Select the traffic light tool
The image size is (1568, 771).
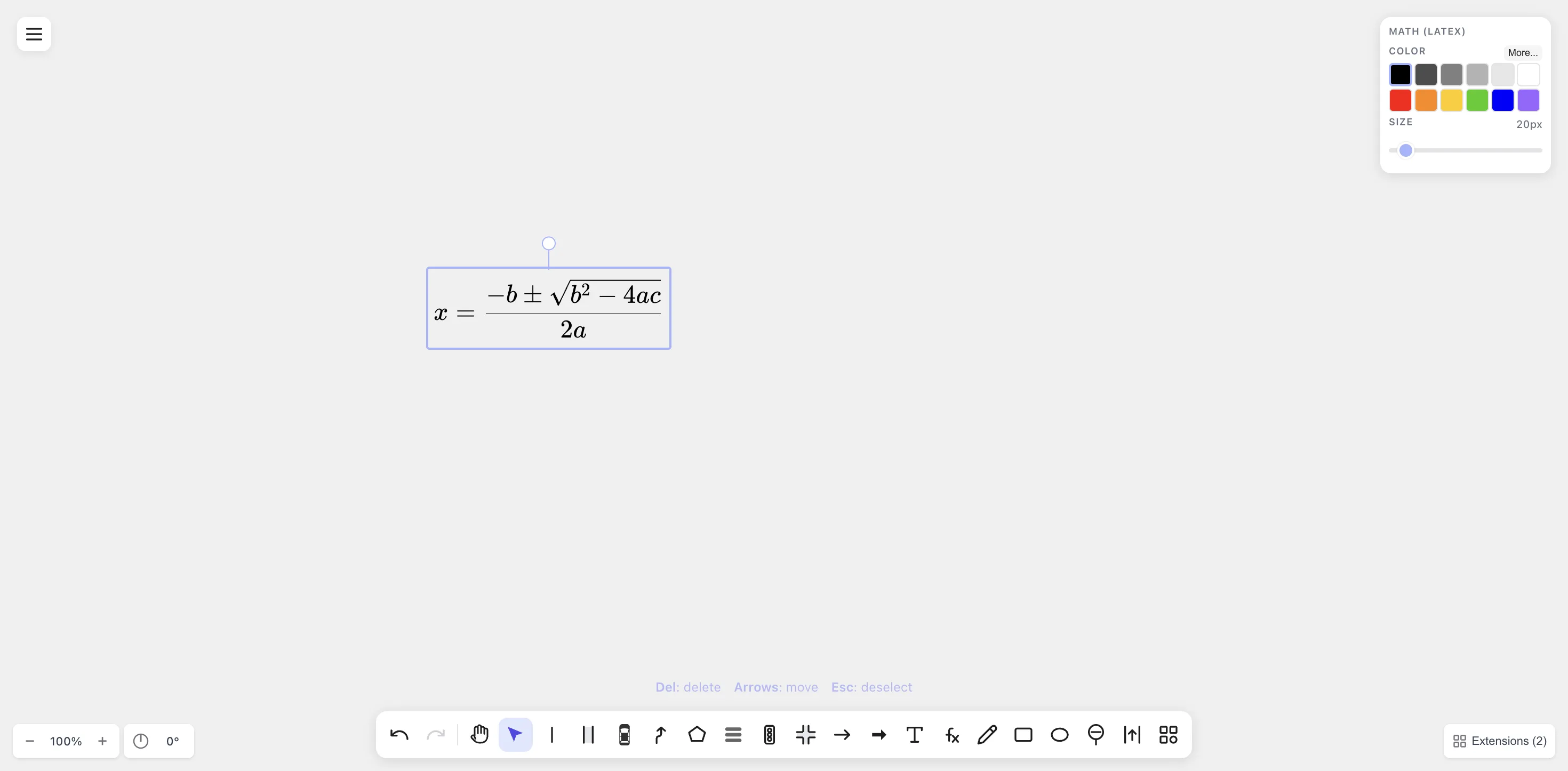[770, 735]
